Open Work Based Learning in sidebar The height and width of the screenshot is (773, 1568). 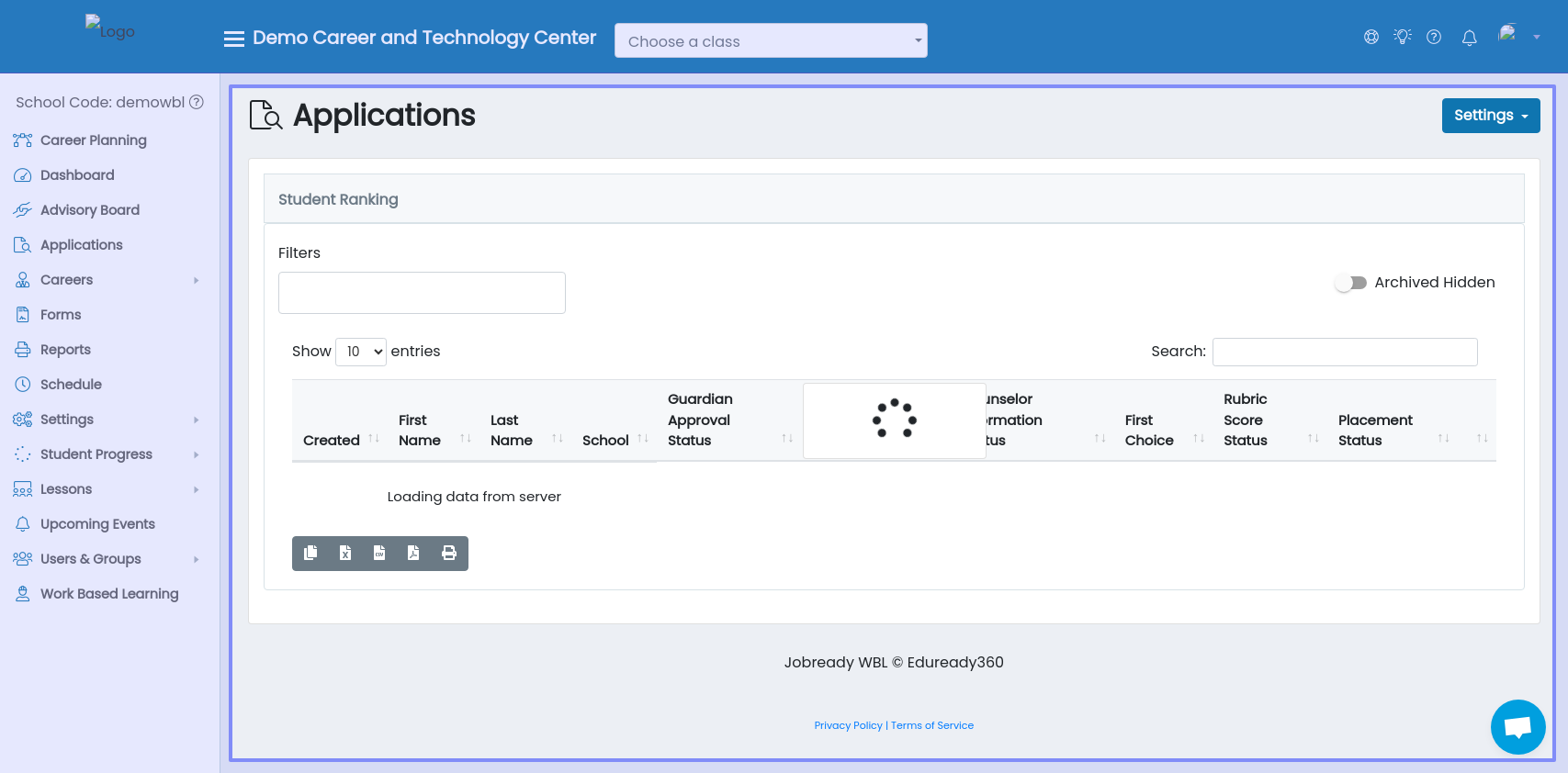(x=108, y=594)
